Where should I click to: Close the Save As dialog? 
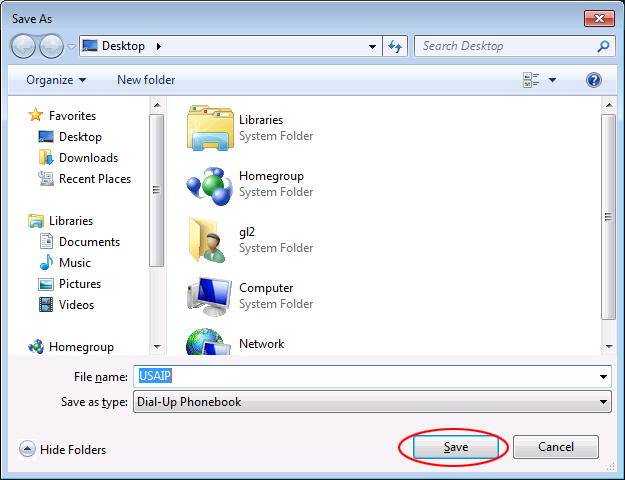click(599, 18)
